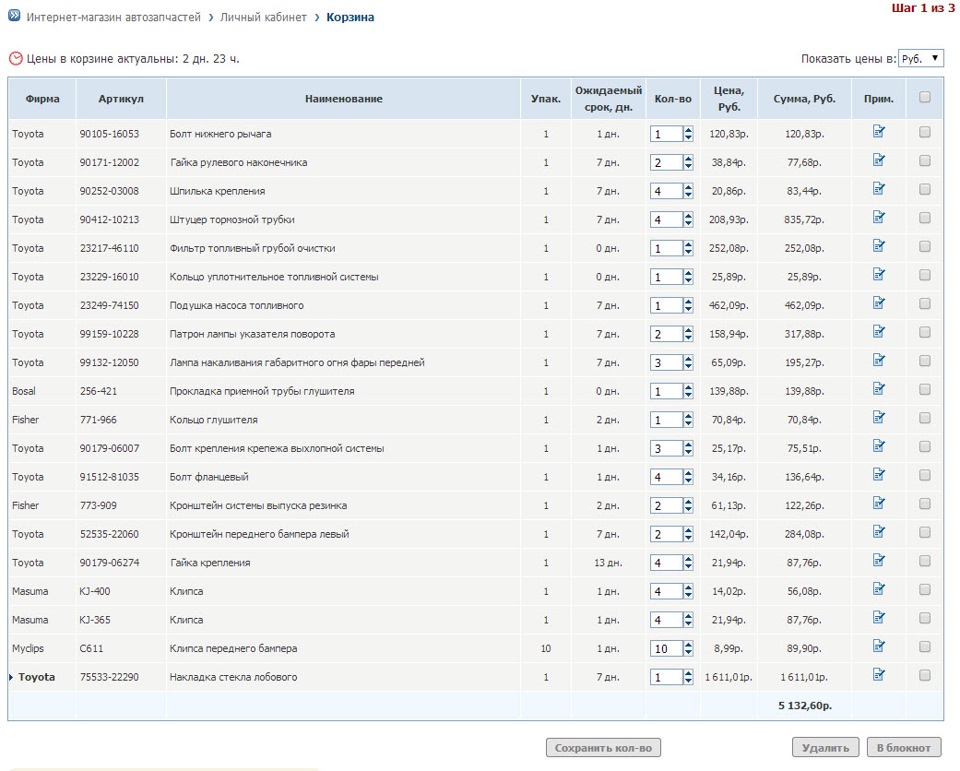Edit note for Прокладка приемной трубы глушителя
Image resolution: width=960 pixels, height=771 pixels.
pyautogui.click(x=879, y=389)
